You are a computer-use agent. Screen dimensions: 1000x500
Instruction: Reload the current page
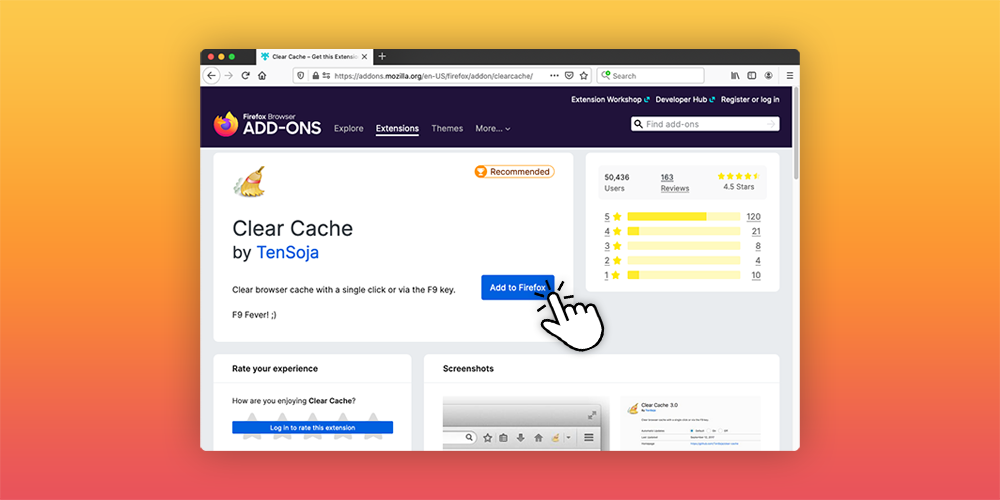point(245,75)
